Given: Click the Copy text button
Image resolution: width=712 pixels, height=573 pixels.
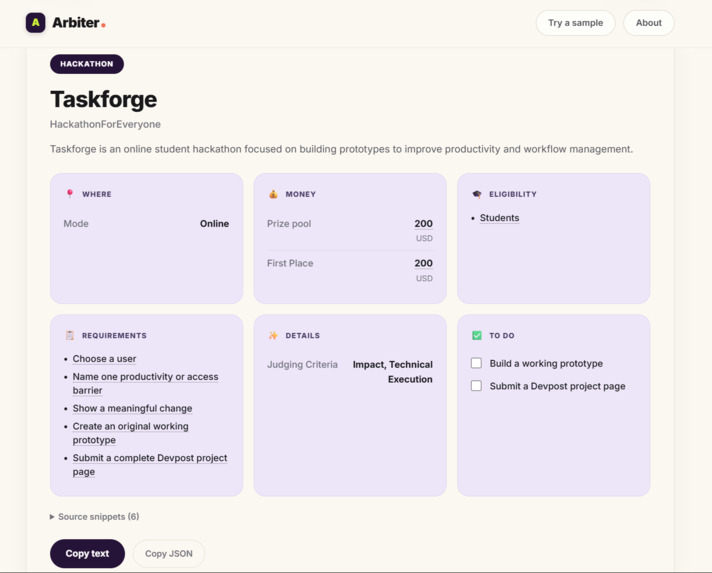Looking at the screenshot, I should [87, 553].
